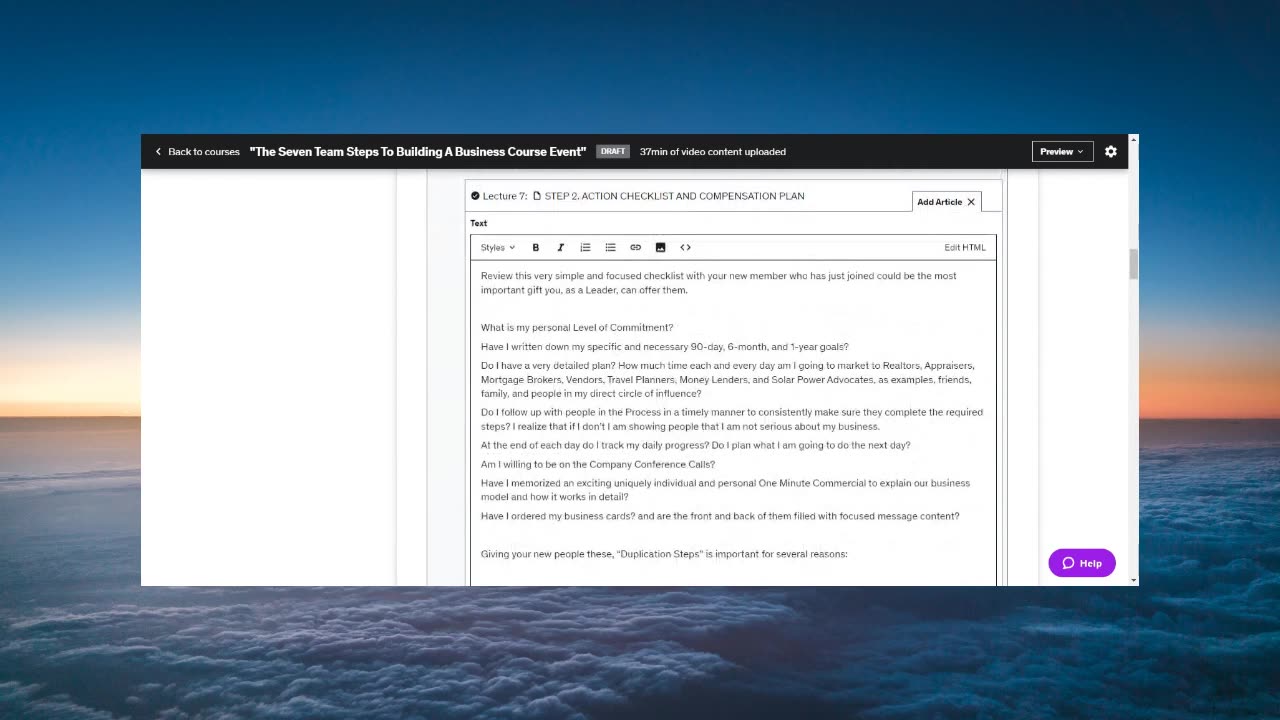The height and width of the screenshot is (720, 1280).
Task: Go back to courses
Action: pos(197,152)
